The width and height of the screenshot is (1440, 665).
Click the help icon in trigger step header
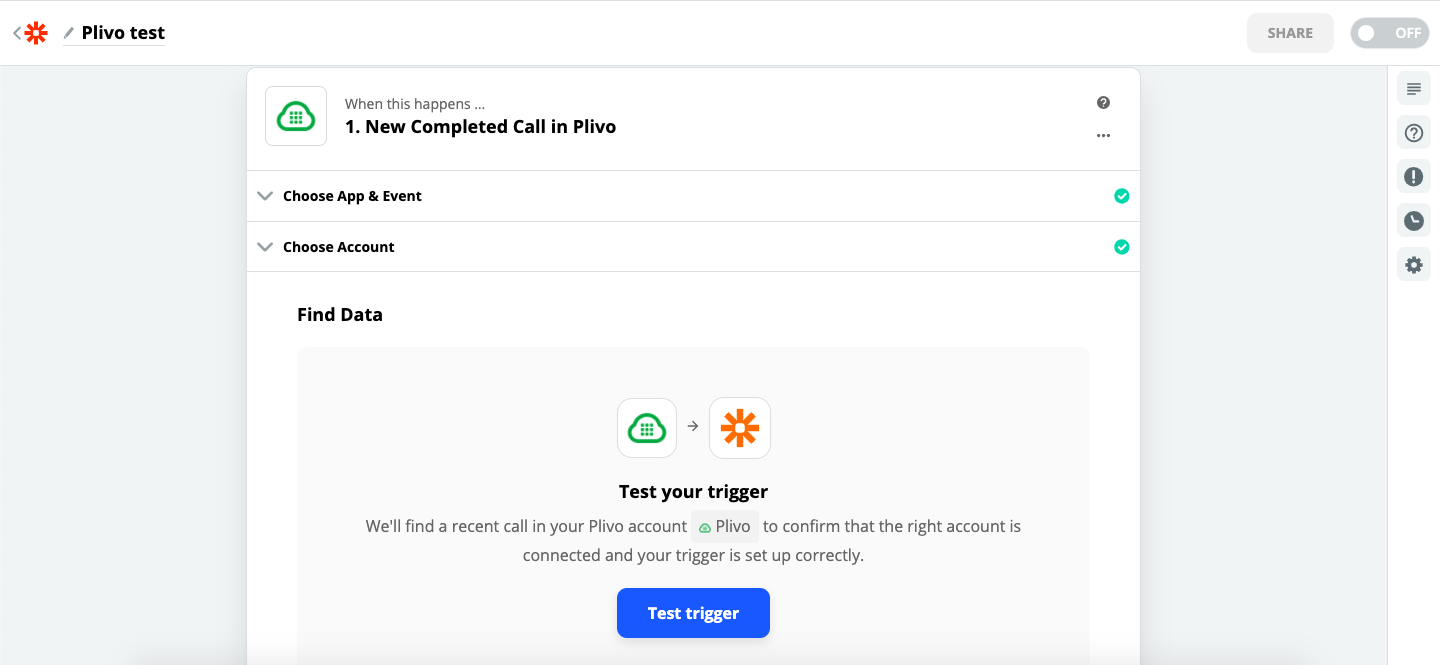click(x=1103, y=103)
